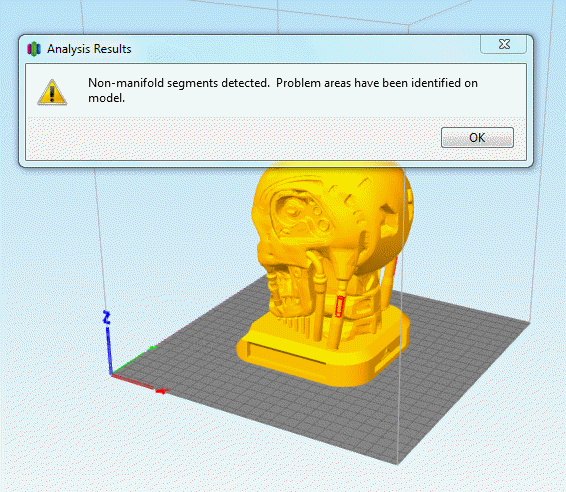The image size is (566, 492).
Task: Click the 'Non-manifold segments detected' message text
Action: [283, 90]
